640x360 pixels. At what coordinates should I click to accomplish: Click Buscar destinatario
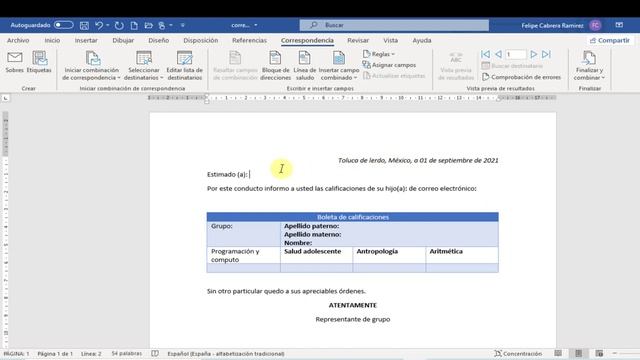[512, 66]
